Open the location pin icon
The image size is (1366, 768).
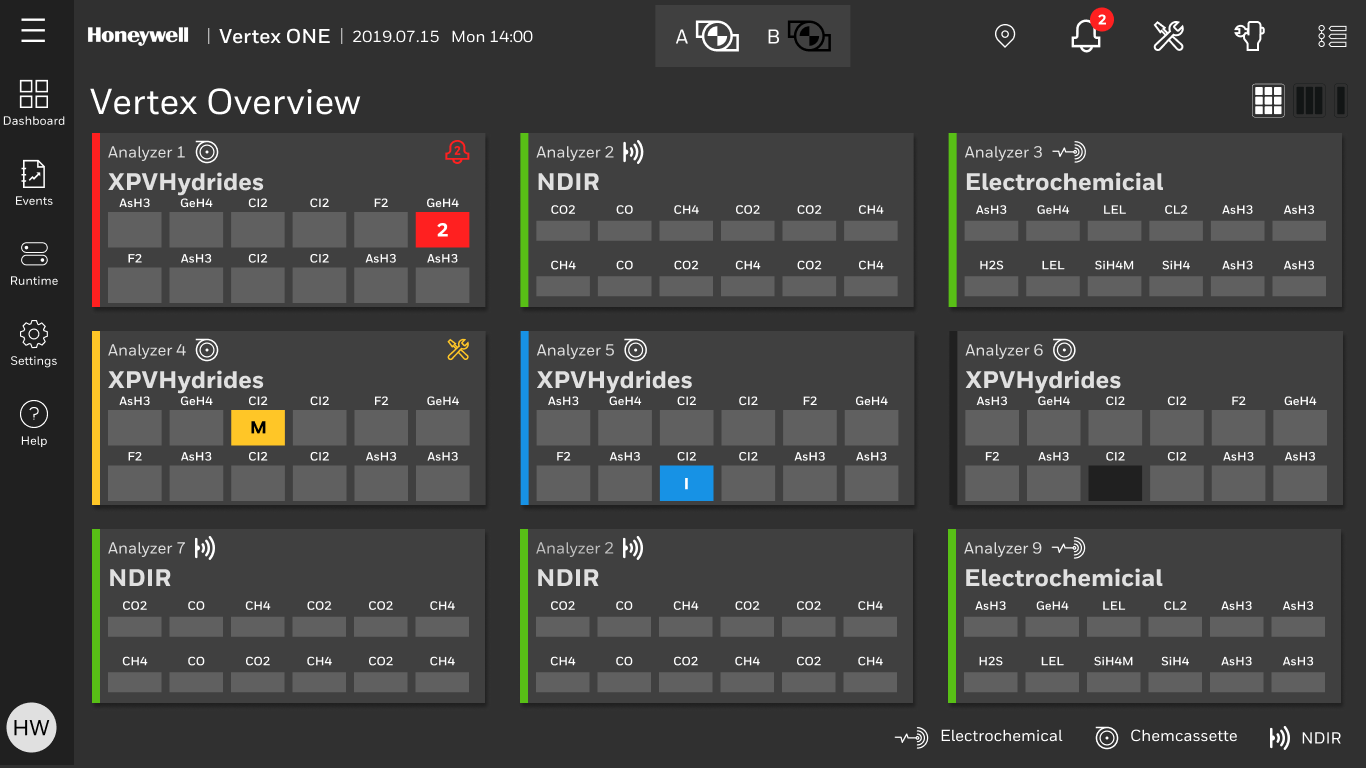(1005, 36)
